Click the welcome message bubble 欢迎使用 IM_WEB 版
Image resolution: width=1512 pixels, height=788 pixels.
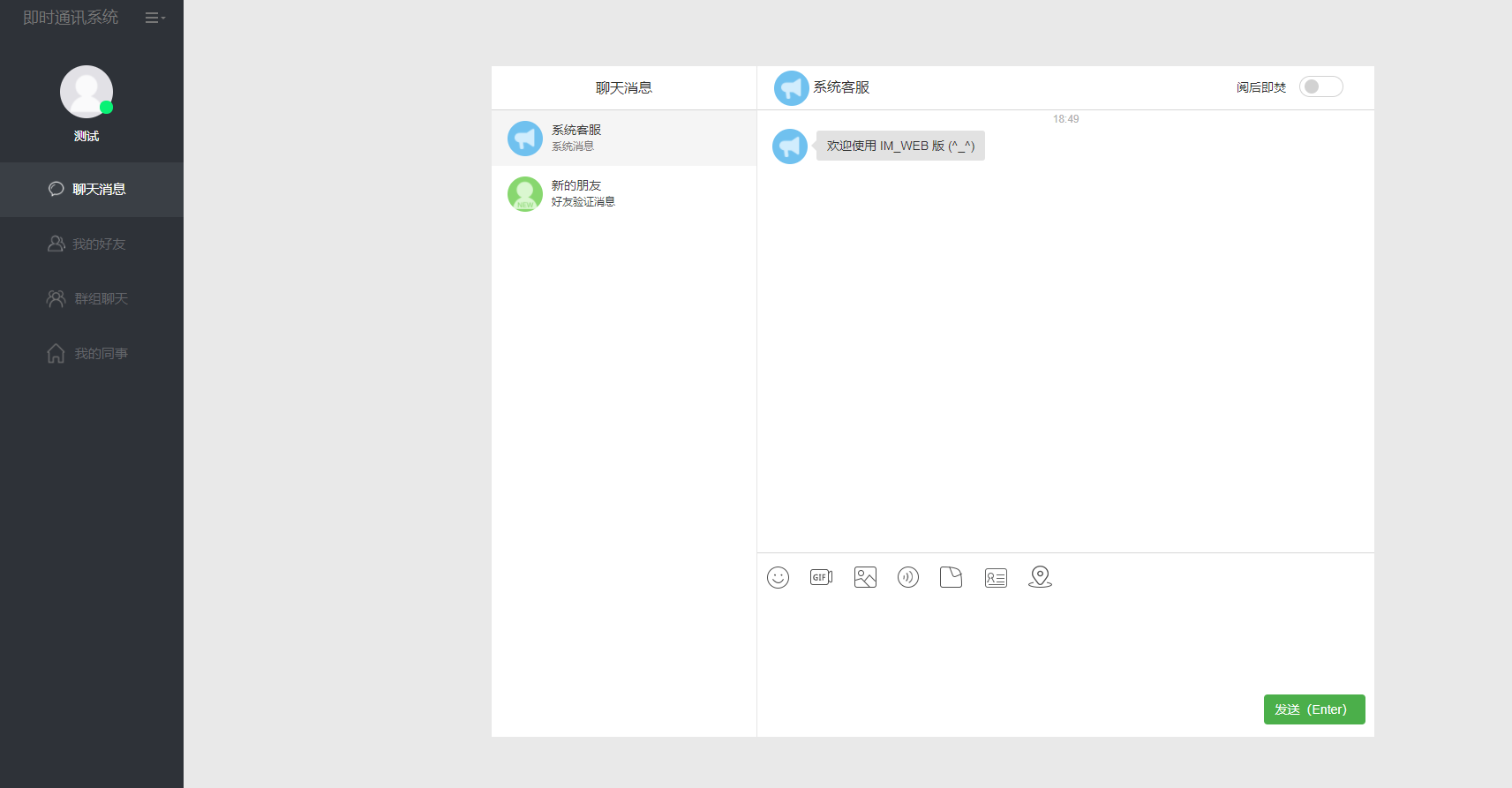(900, 146)
